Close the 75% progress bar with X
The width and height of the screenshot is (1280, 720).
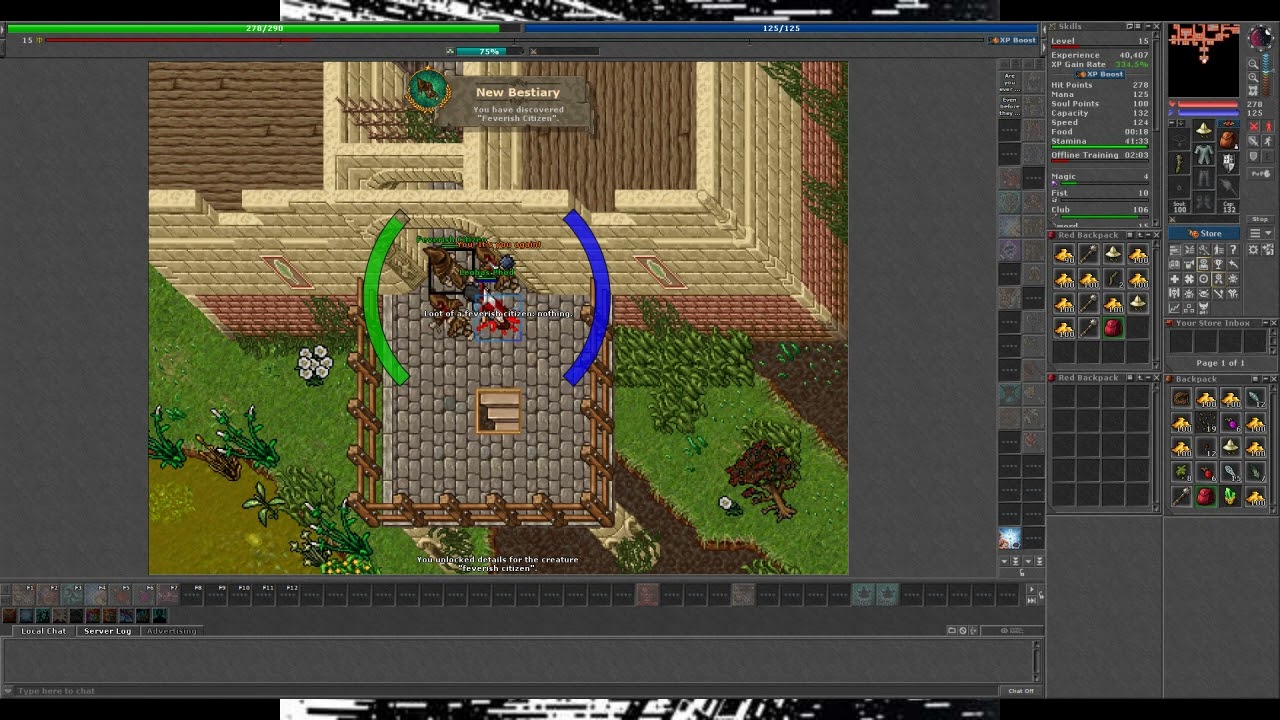(x=533, y=51)
